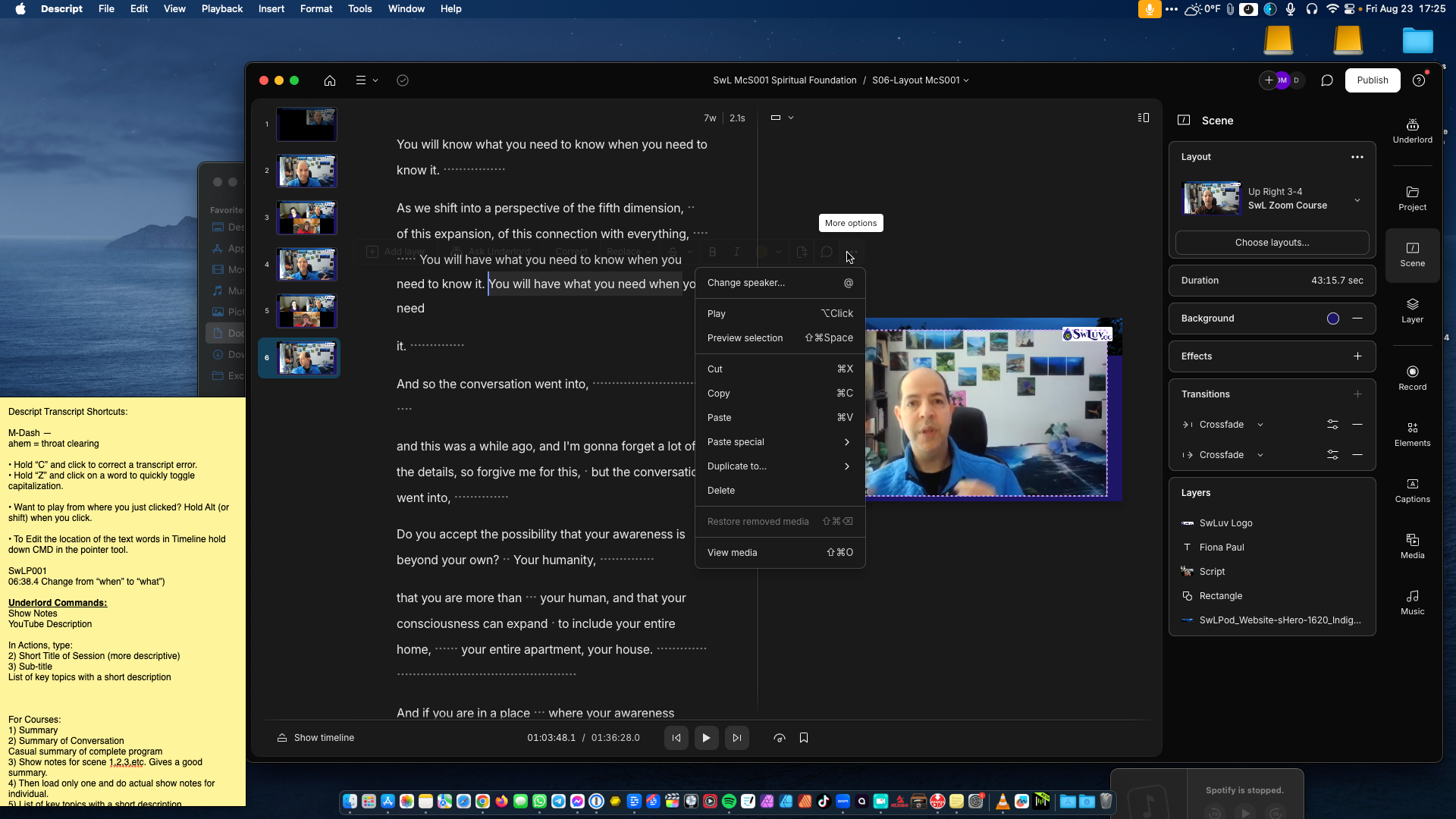Remove the first Crossfade transition
The image size is (1456, 819).
point(1357,425)
